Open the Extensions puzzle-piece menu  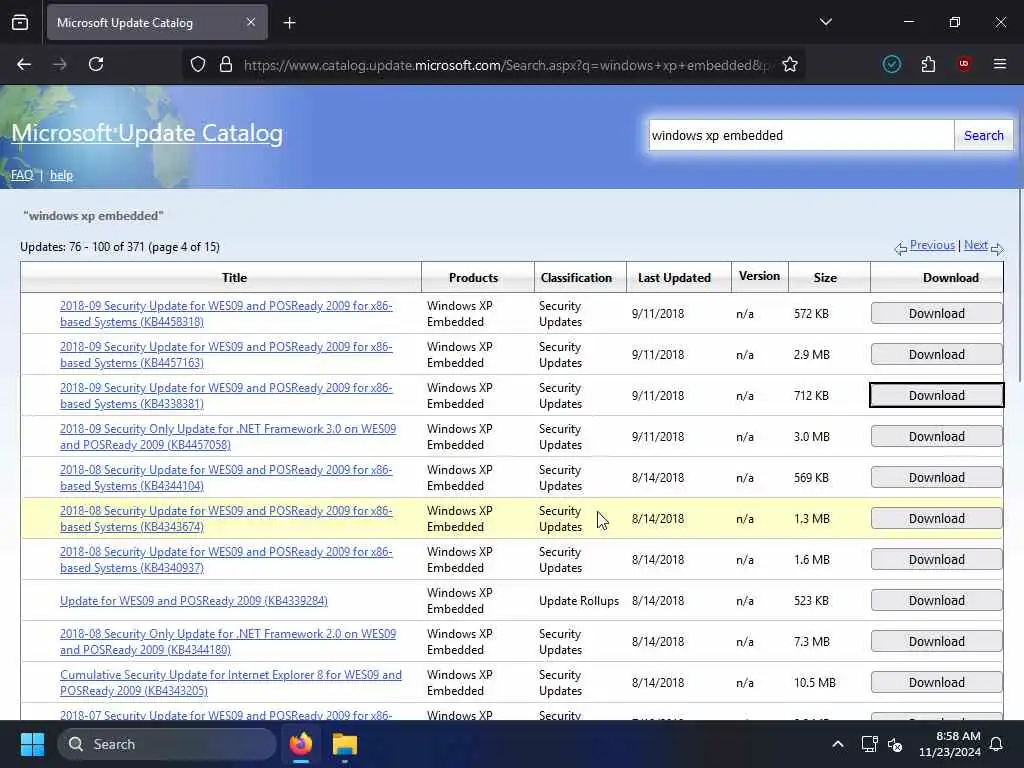click(x=928, y=64)
